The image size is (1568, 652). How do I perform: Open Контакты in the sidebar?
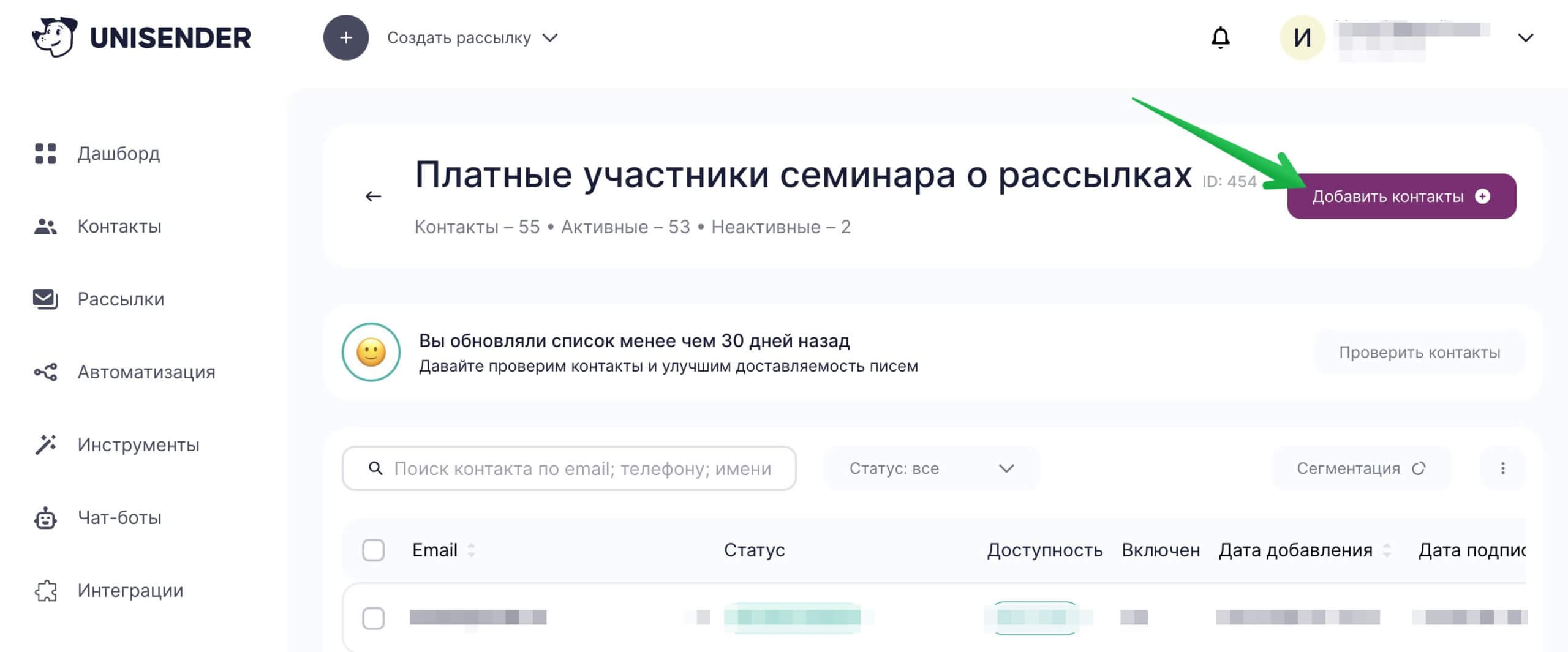coord(119,227)
